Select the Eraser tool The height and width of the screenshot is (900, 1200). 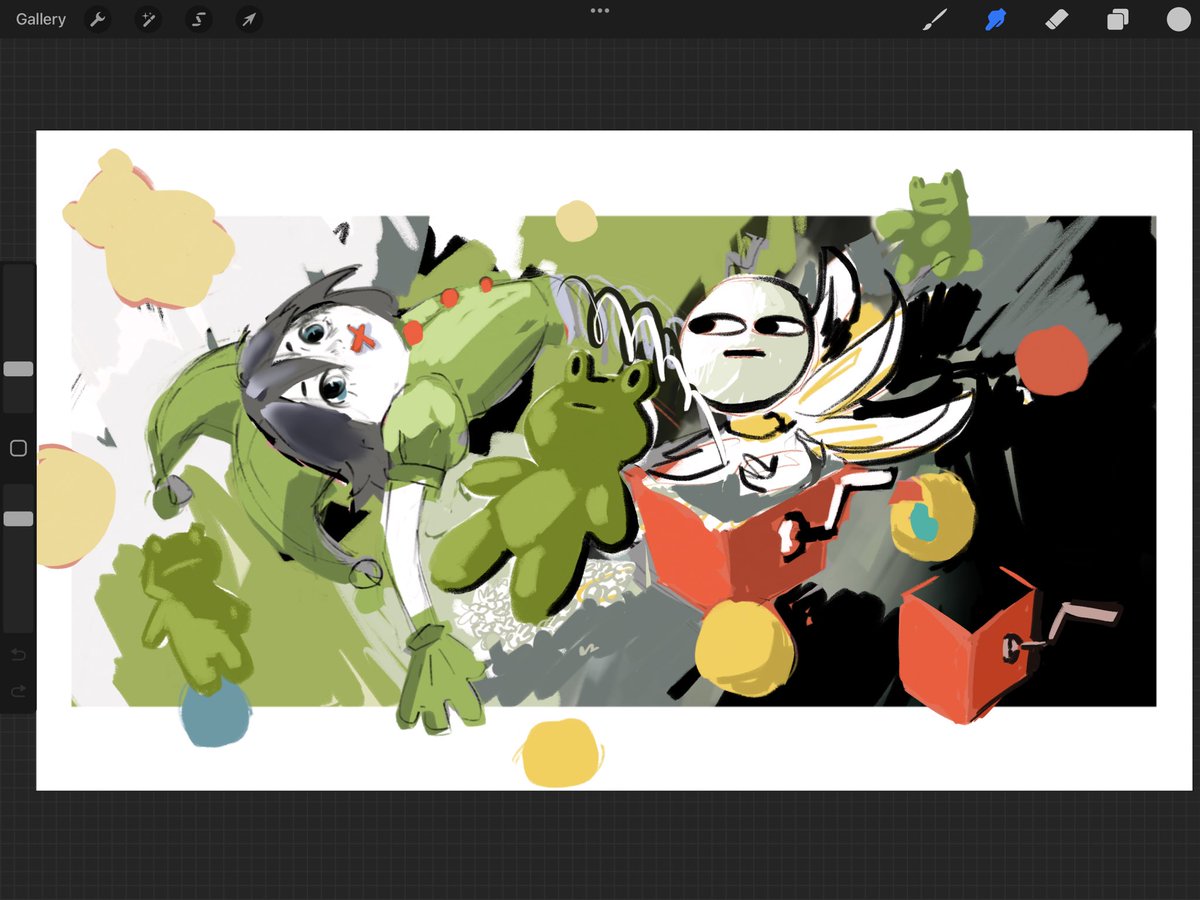pos(1057,19)
